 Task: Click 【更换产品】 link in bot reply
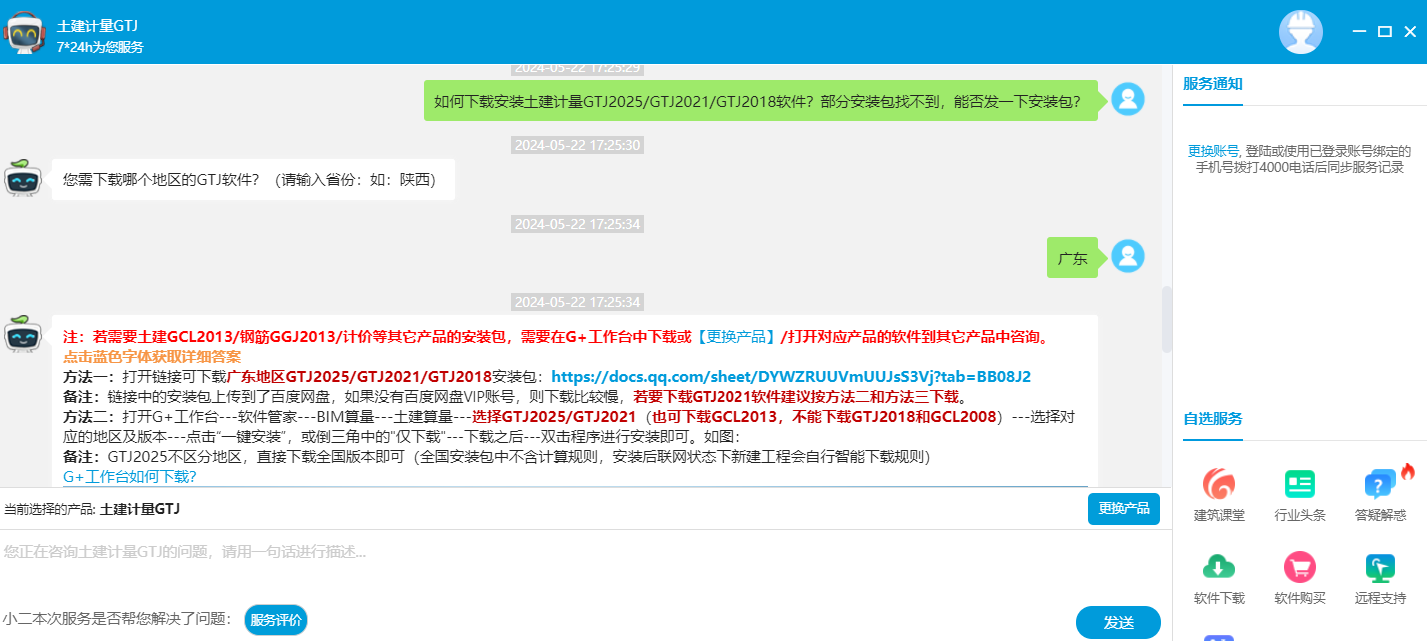pyautogui.click(x=735, y=337)
